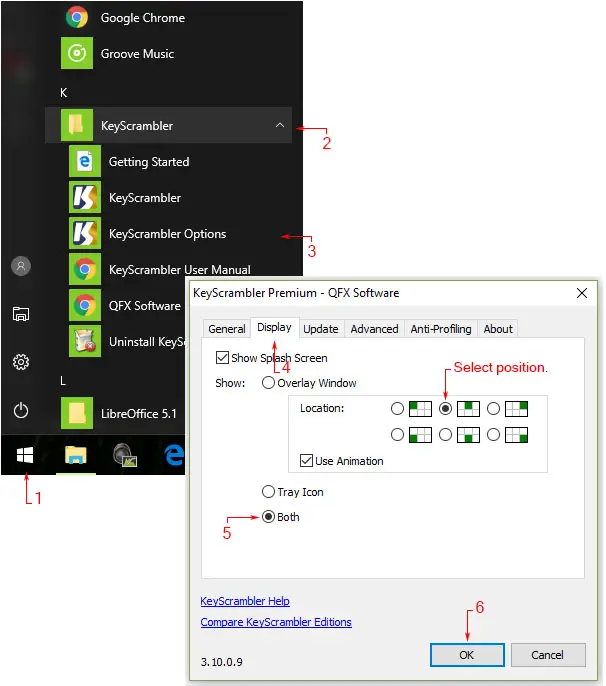Choose the top-center location radio button

[x=445, y=409]
